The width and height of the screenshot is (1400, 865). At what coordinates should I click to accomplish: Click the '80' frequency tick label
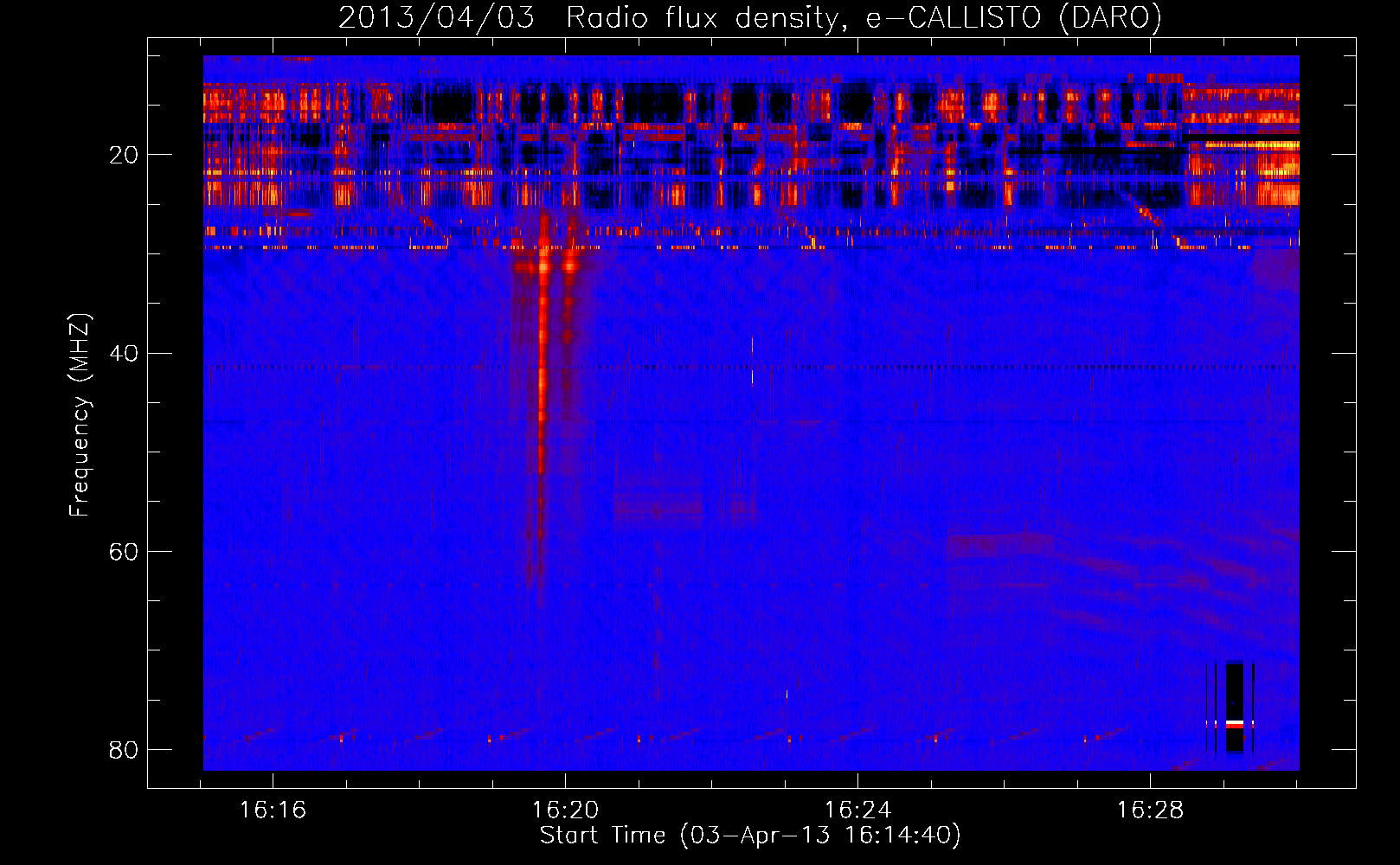[x=124, y=749]
